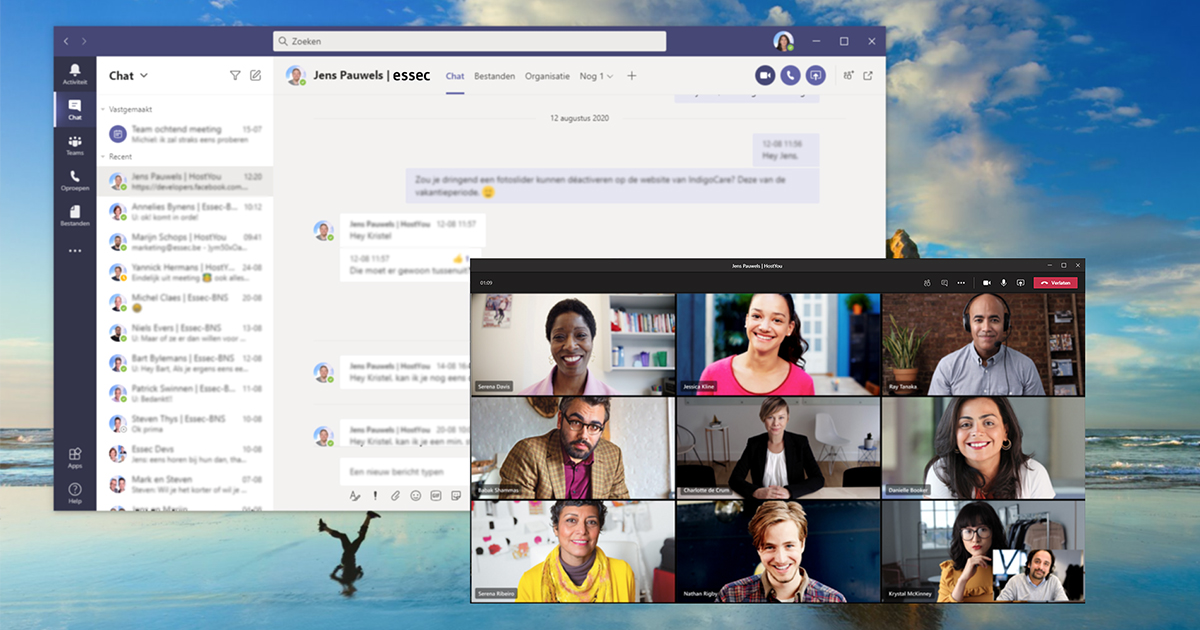Screen dimensions: 1200x630
Task: Open chat with Annelies Bynens
Action: (185, 212)
